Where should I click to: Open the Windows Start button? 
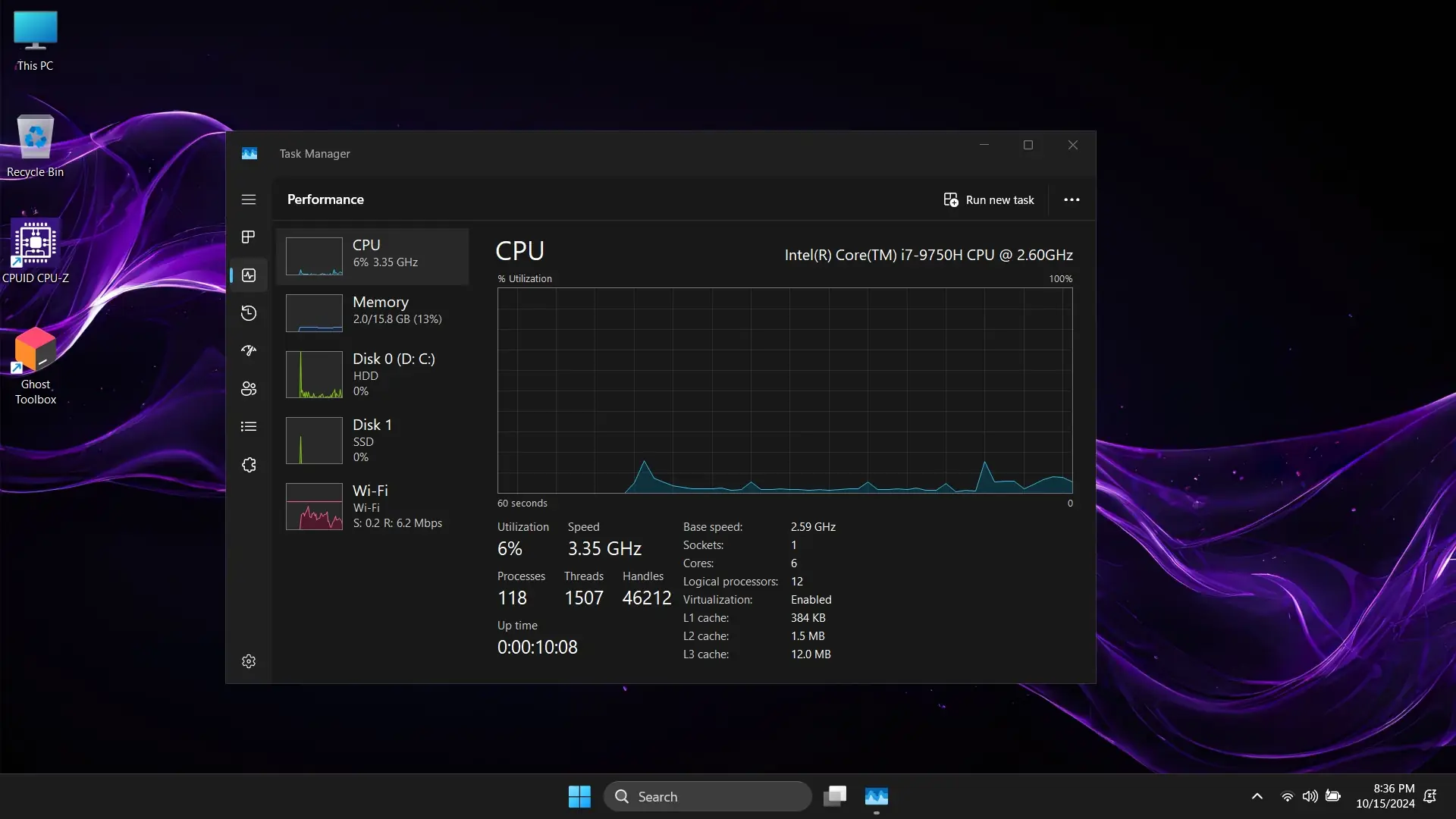tap(579, 796)
